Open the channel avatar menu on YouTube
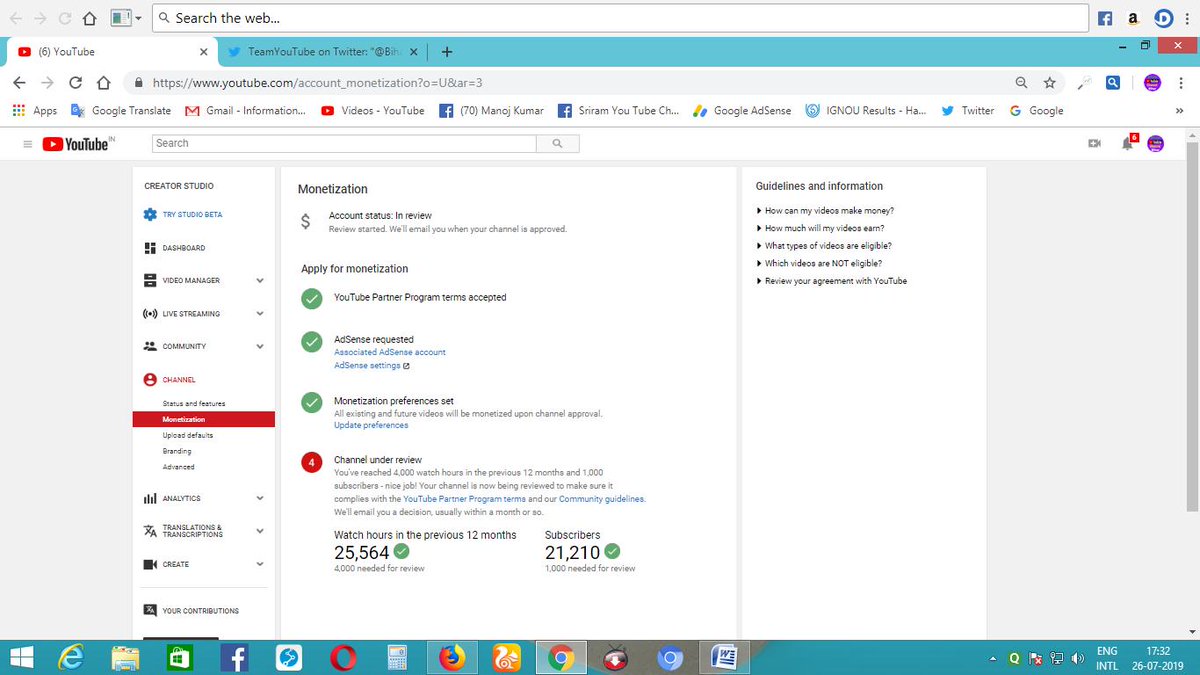The image size is (1200, 675). click(1156, 144)
